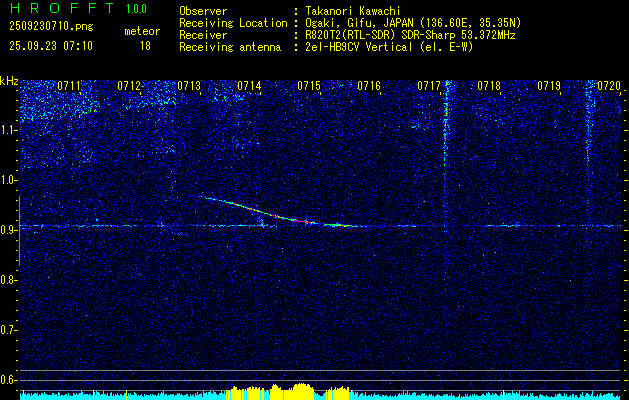Click the Receiving antenna field label

point(230,47)
